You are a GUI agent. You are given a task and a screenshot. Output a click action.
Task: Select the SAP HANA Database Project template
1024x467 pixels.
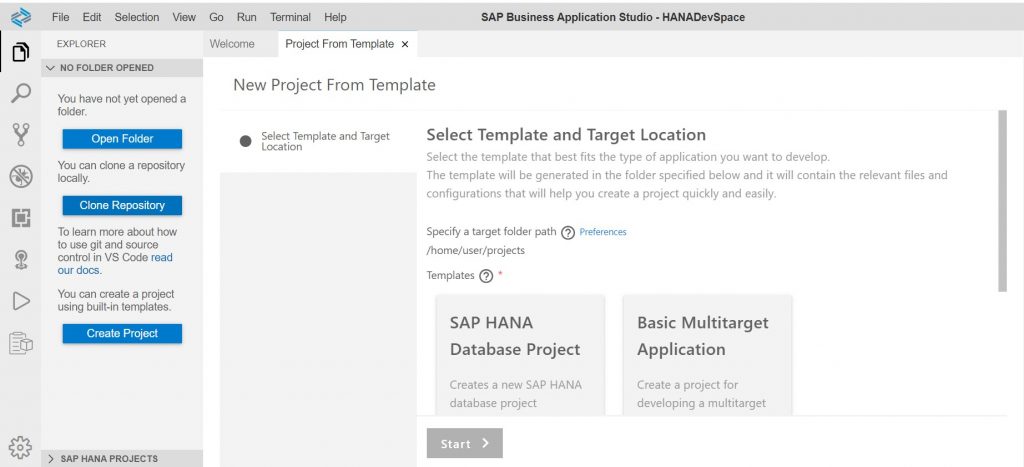pos(520,355)
